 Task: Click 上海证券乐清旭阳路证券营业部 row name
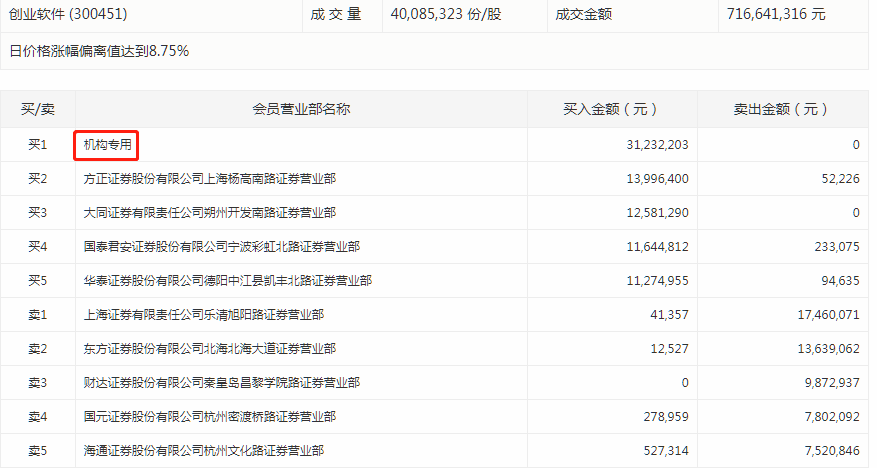tap(204, 315)
